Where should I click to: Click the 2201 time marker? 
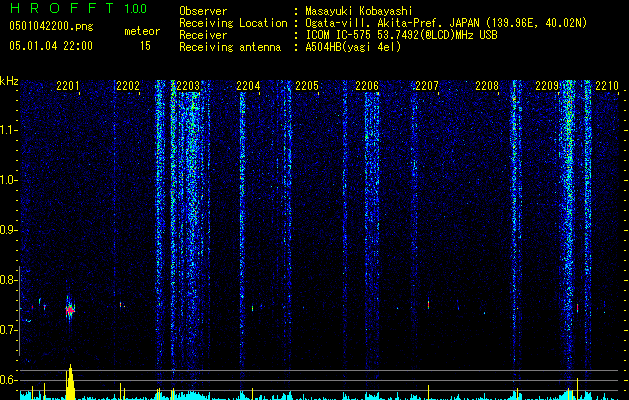point(68,85)
